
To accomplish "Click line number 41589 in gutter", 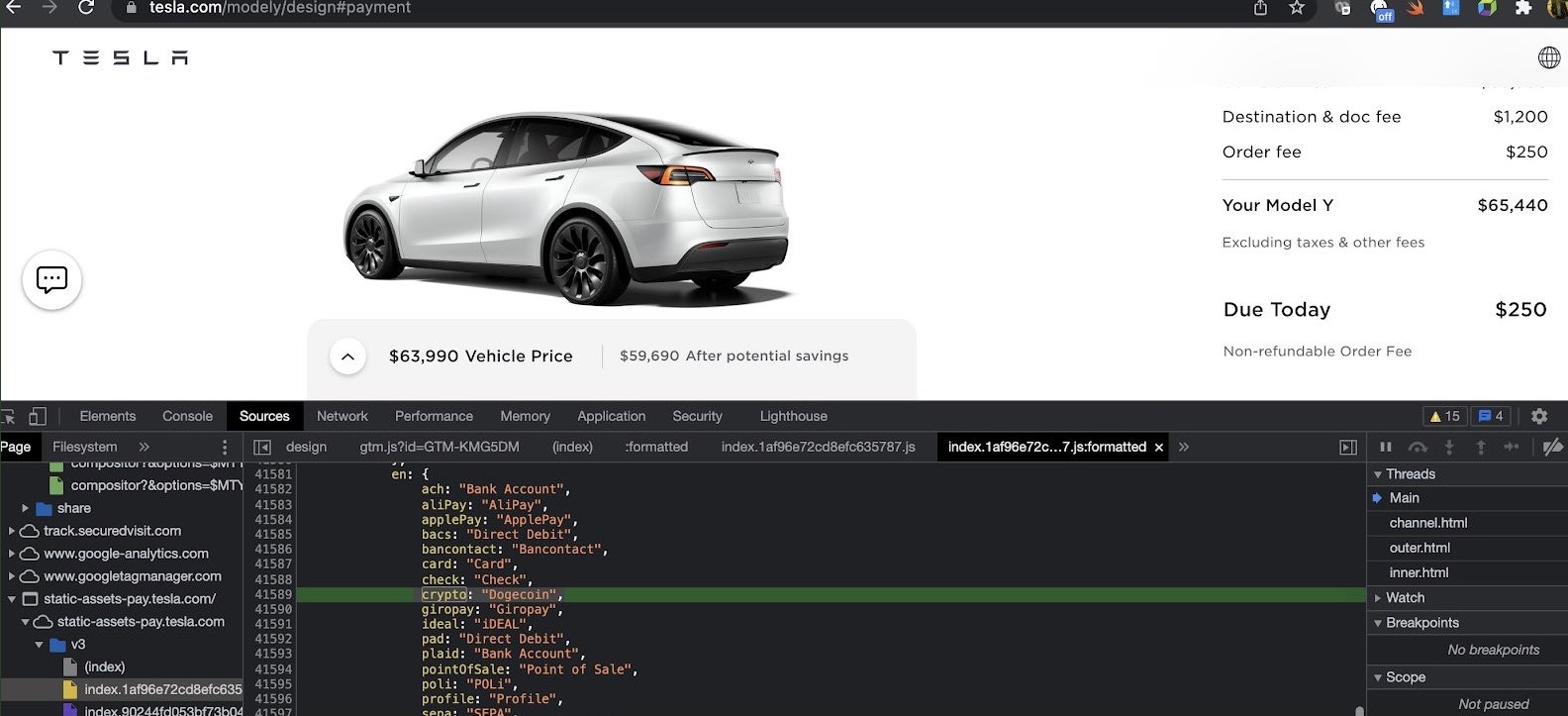I will pos(273,594).
